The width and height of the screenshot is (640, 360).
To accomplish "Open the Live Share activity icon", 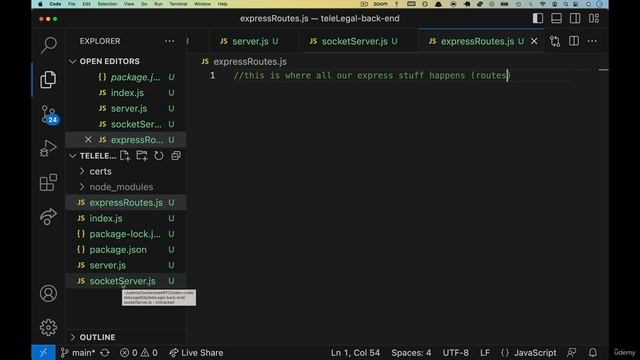I will click(48, 216).
